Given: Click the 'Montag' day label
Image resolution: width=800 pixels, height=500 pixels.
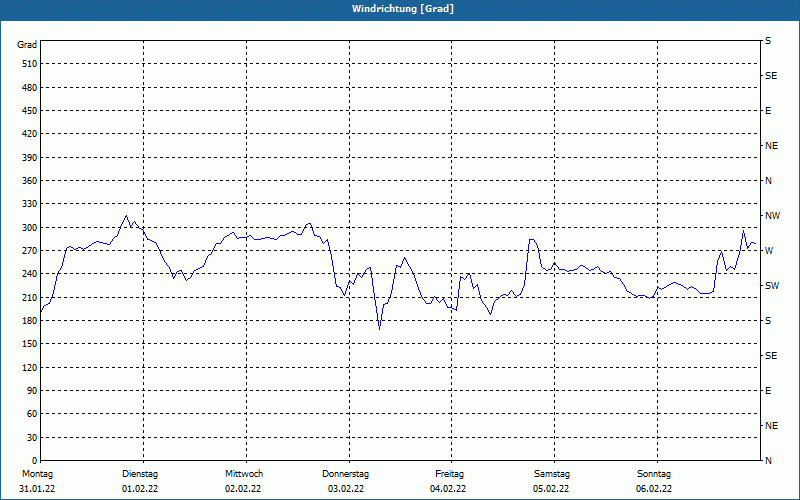Looking at the screenshot, I should pyautogui.click(x=37, y=474).
